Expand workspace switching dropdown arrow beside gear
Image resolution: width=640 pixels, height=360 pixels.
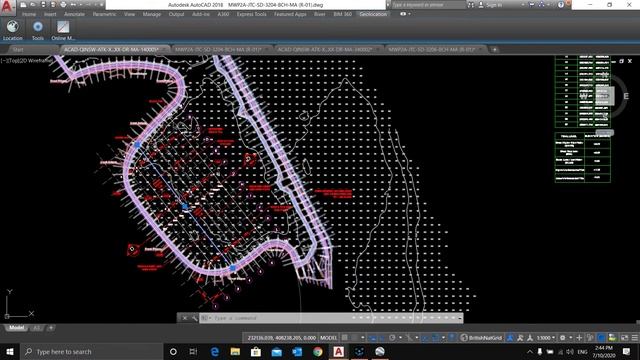coord(571,338)
